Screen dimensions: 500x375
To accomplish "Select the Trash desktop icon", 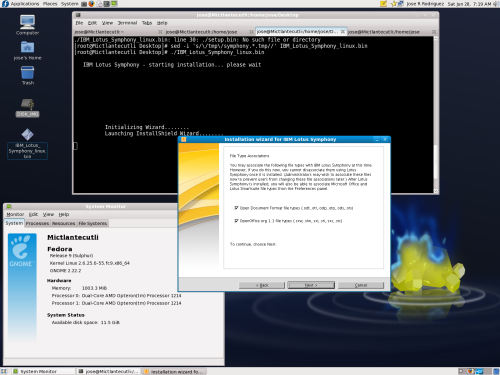I will 27,75.
